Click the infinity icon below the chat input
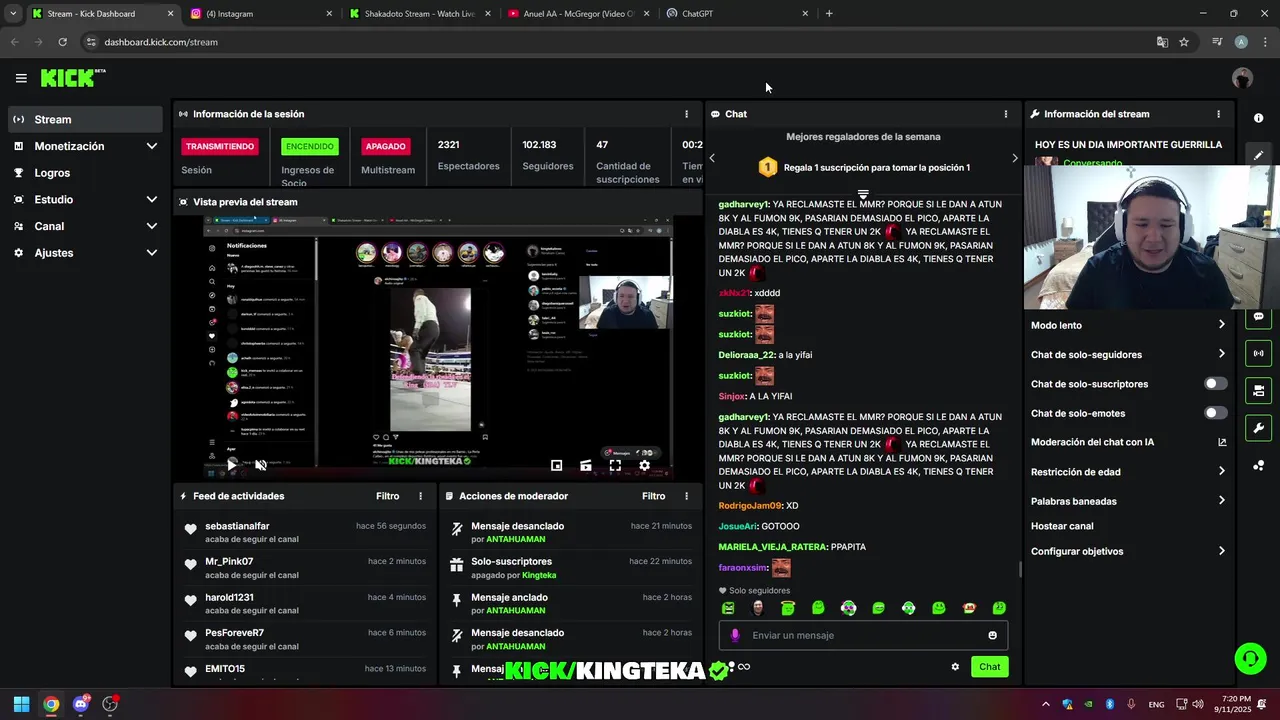Screen dimensions: 1280x720 (743, 667)
